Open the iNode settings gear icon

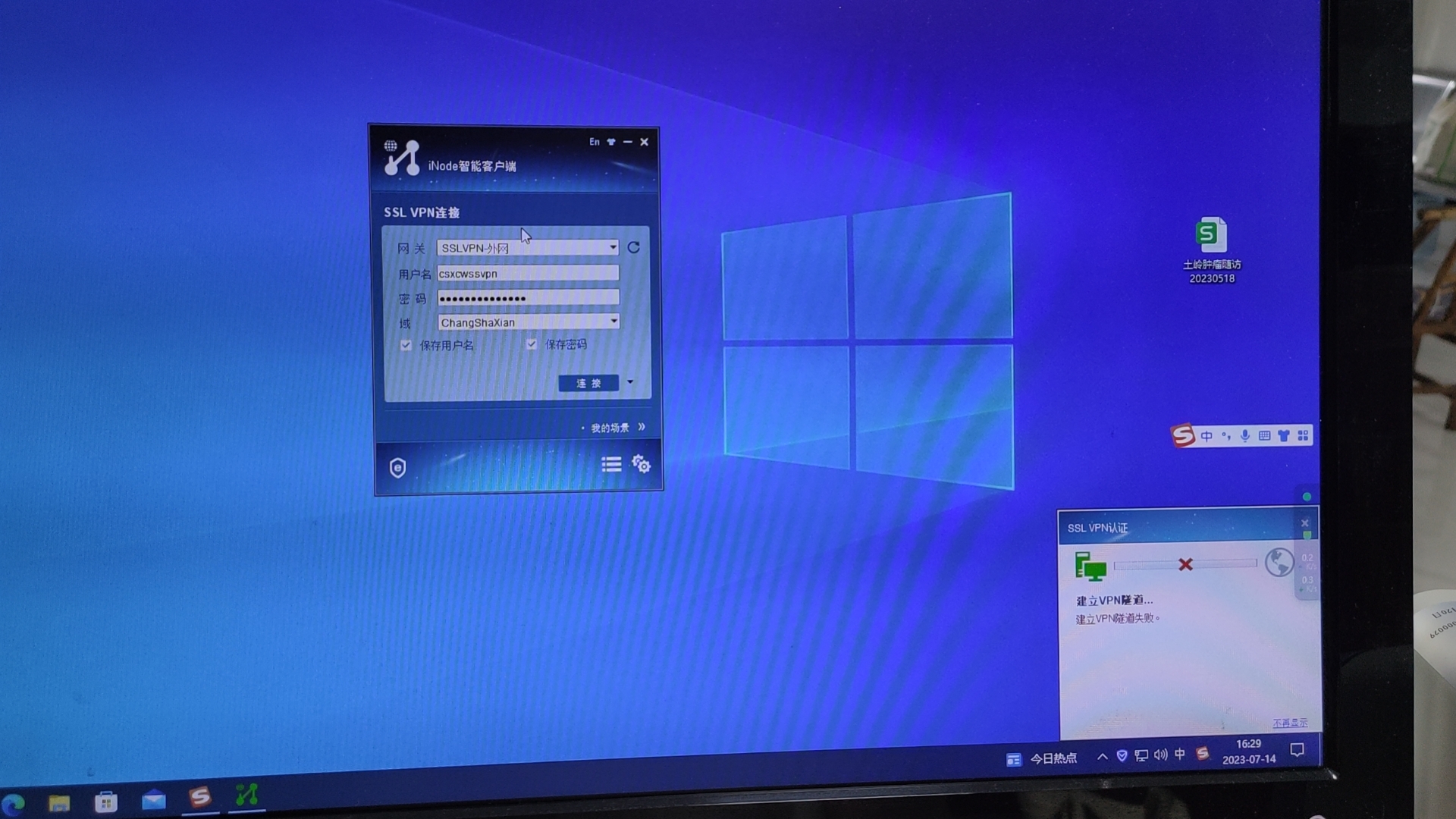pos(642,463)
